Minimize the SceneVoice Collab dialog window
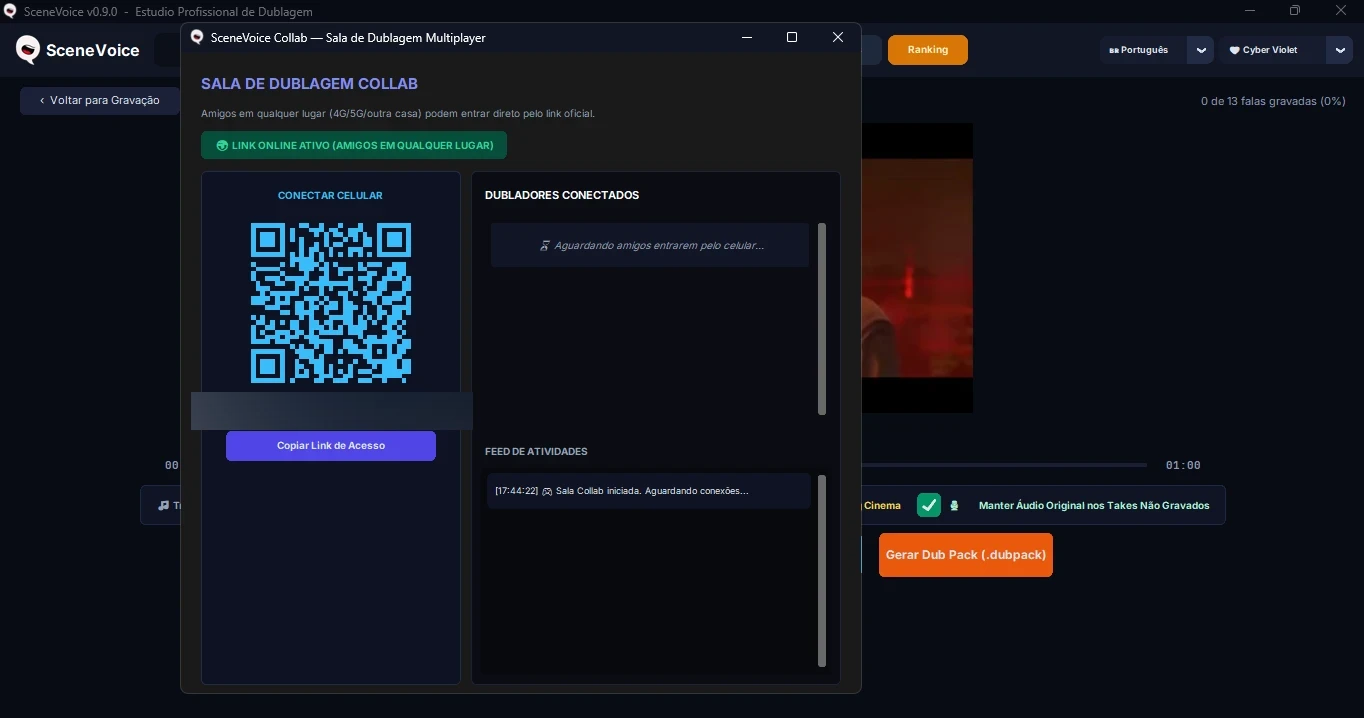Screen dimensions: 1364x718 [x=747, y=37]
